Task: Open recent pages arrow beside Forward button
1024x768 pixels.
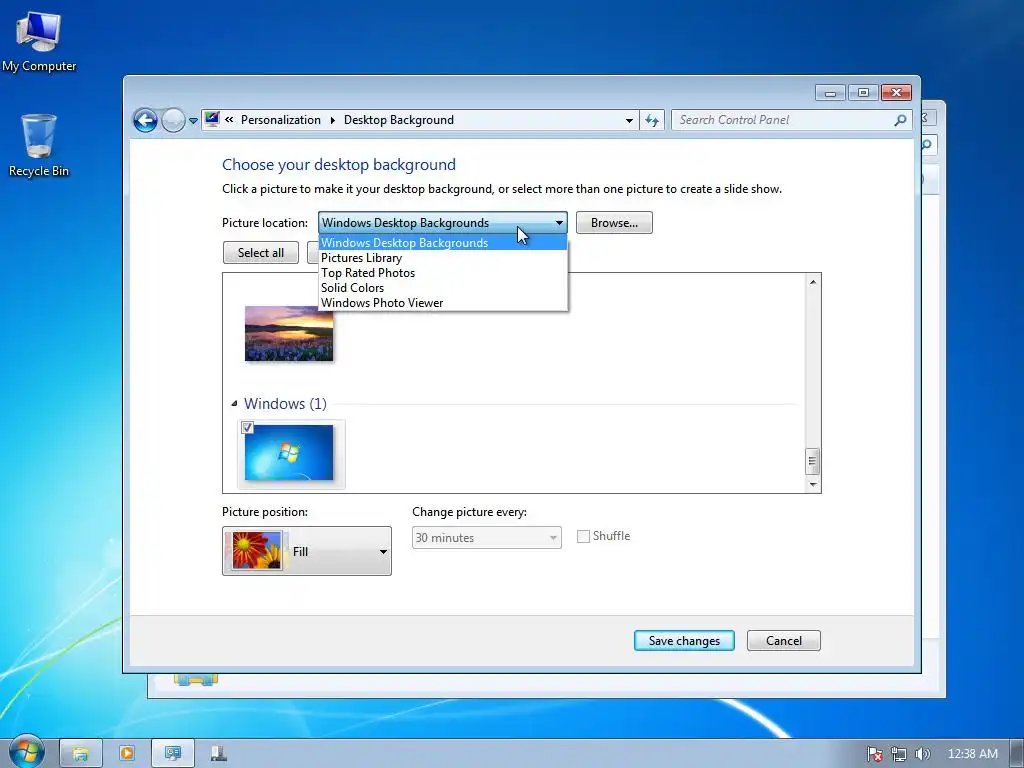Action: click(x=193, y=121)
